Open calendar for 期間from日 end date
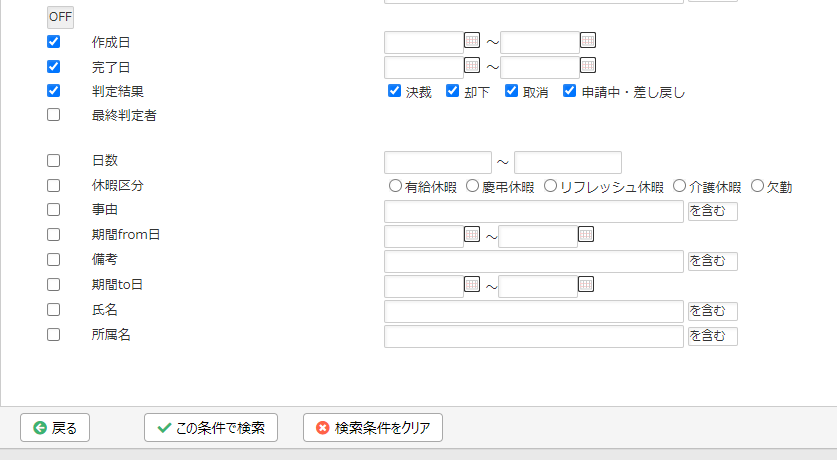 coord(586,234)
